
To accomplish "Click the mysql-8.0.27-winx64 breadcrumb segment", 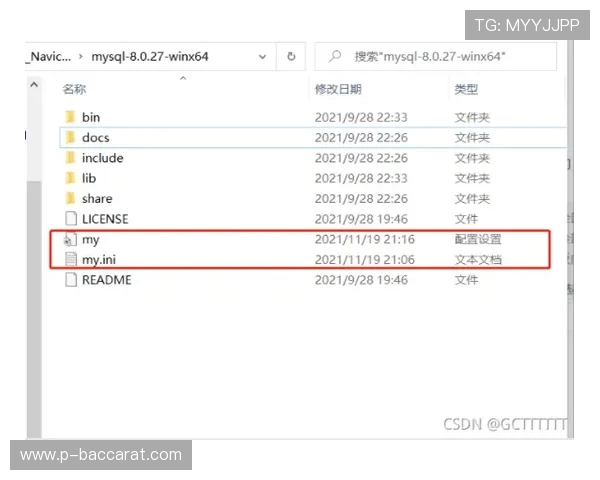I will (150, 57).
